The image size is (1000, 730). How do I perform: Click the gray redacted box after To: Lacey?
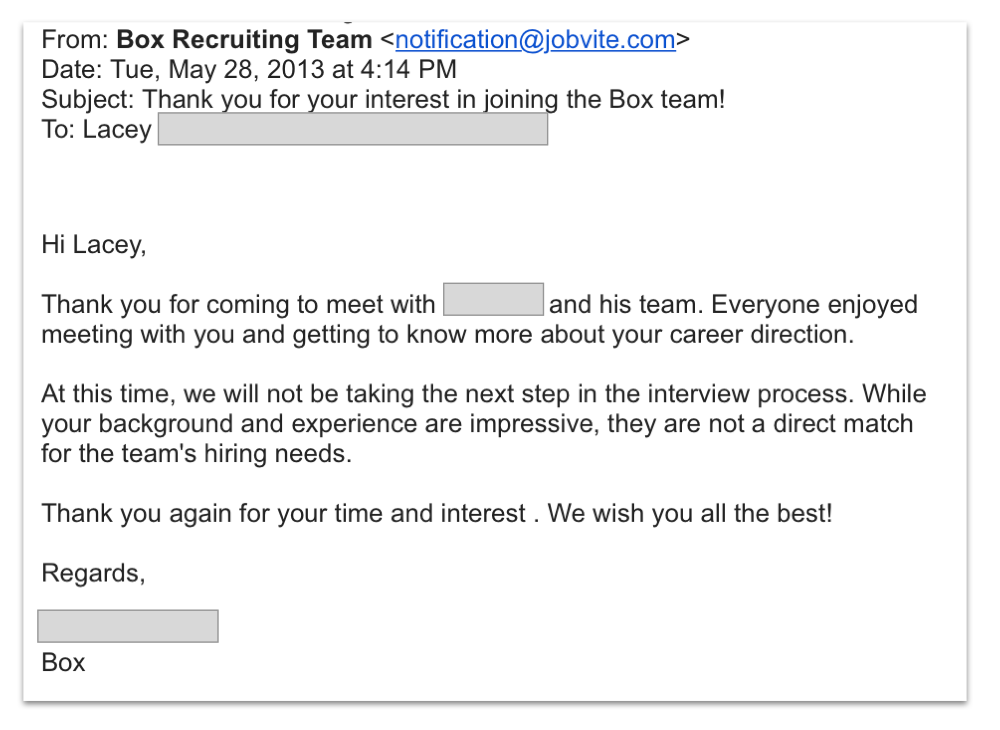tap(352, 130)
